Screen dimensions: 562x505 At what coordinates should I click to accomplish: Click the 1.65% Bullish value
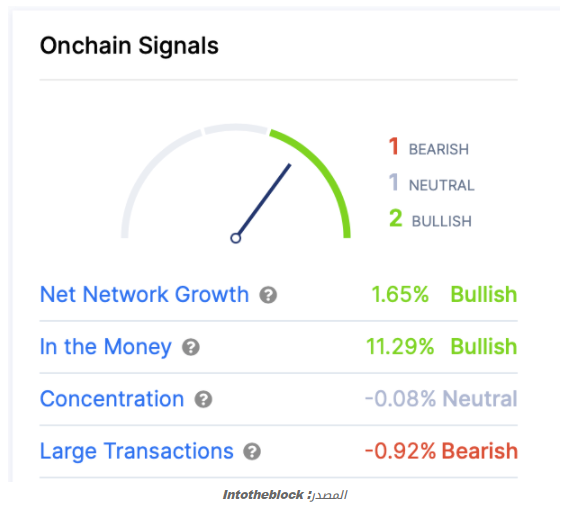click(x=444, y=295)
